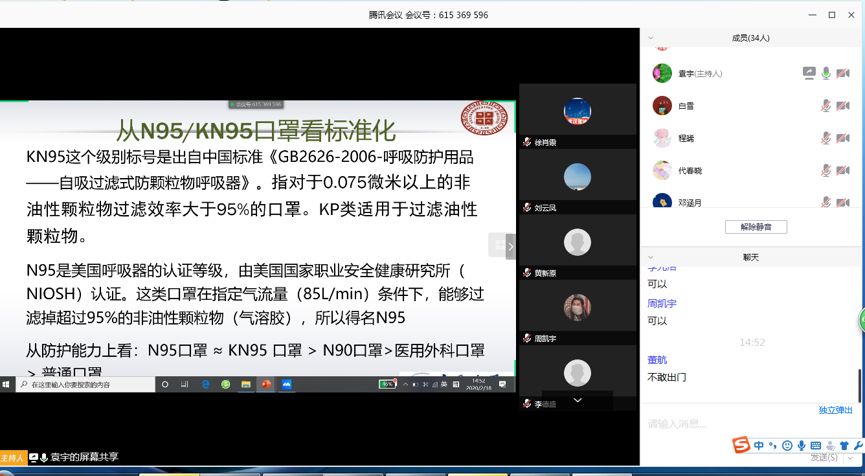
Task: Click the host's green microphone icon
Action: (x=826, y=73)
